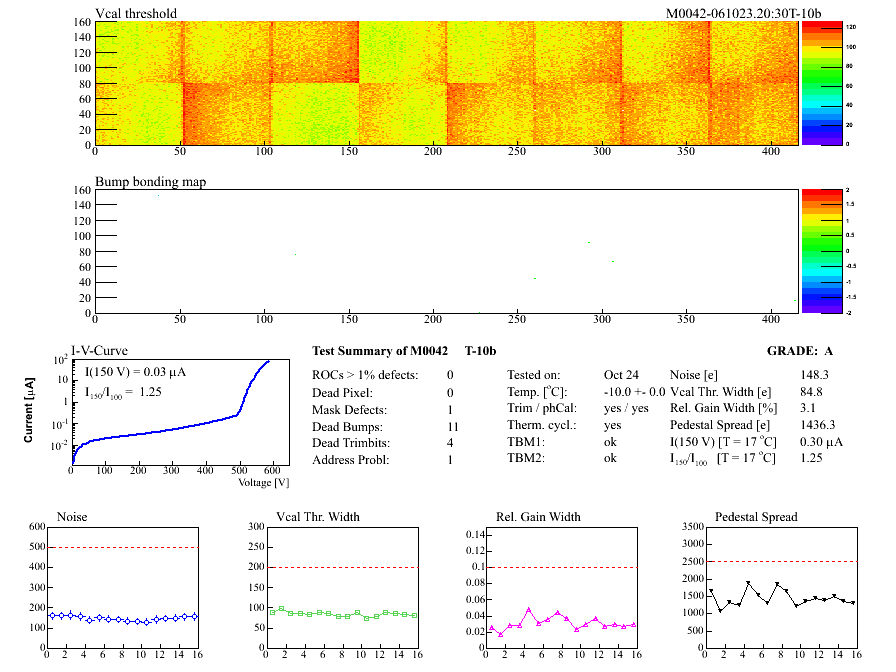Select the "ROCs > 1% defects:" label
This screenshot has width=896, height=672.
click(365, 375)
